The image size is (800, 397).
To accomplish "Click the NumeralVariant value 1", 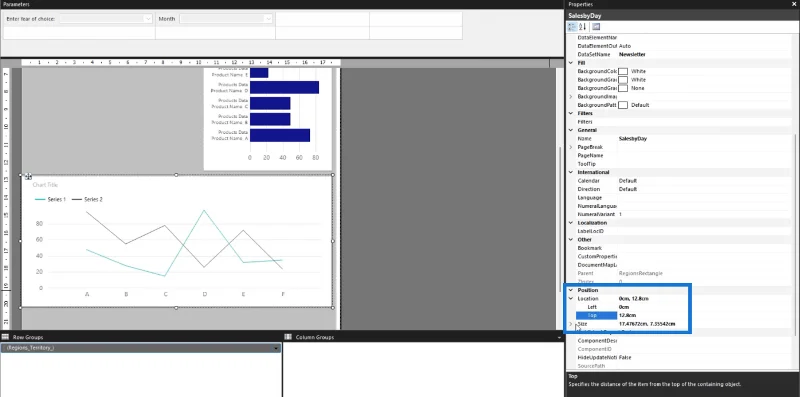I will 620,214.
